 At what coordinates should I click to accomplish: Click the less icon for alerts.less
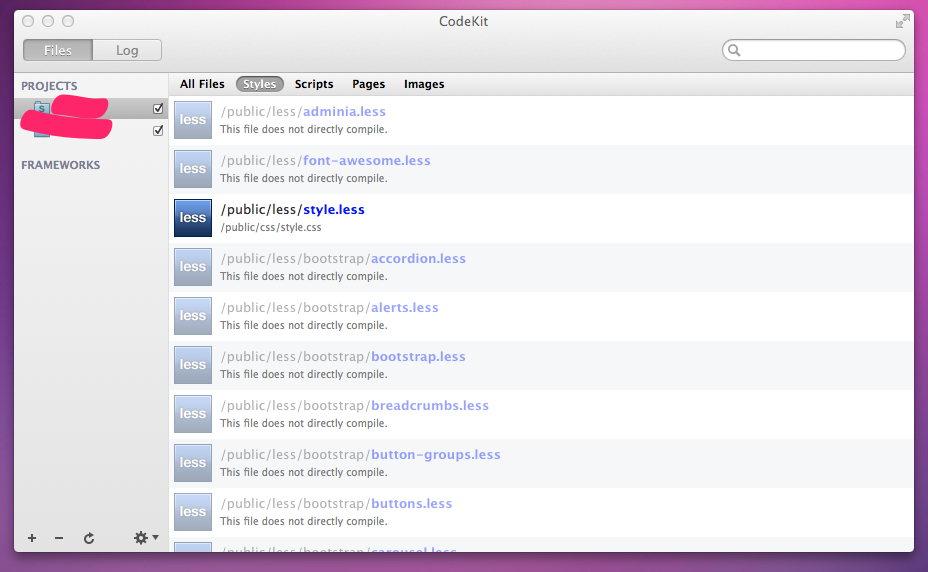[193, 316]
